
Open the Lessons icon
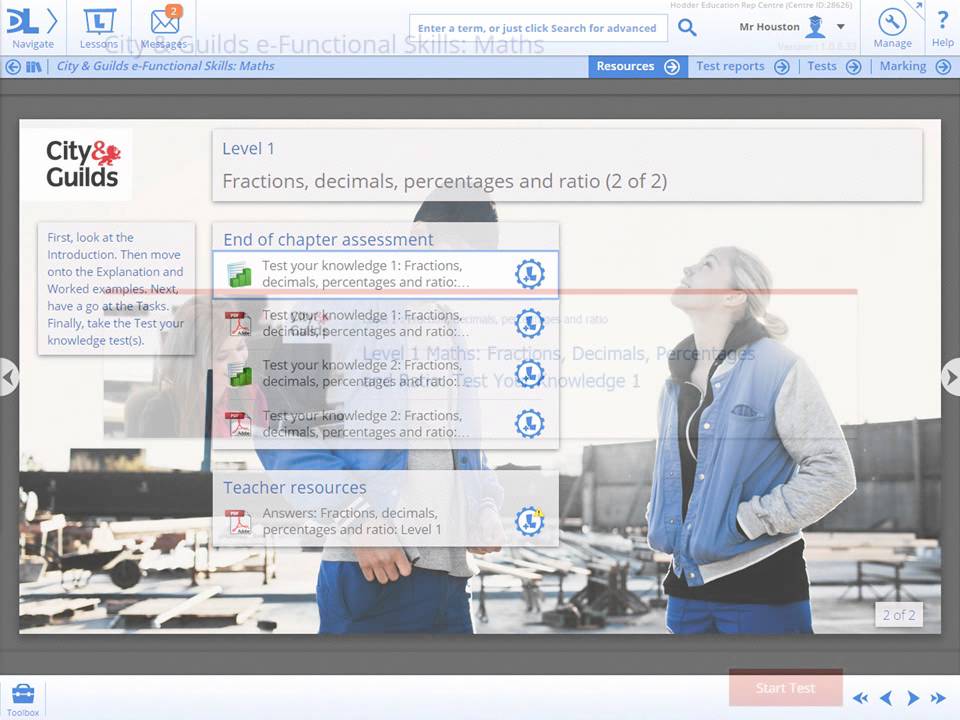point(99,28)
